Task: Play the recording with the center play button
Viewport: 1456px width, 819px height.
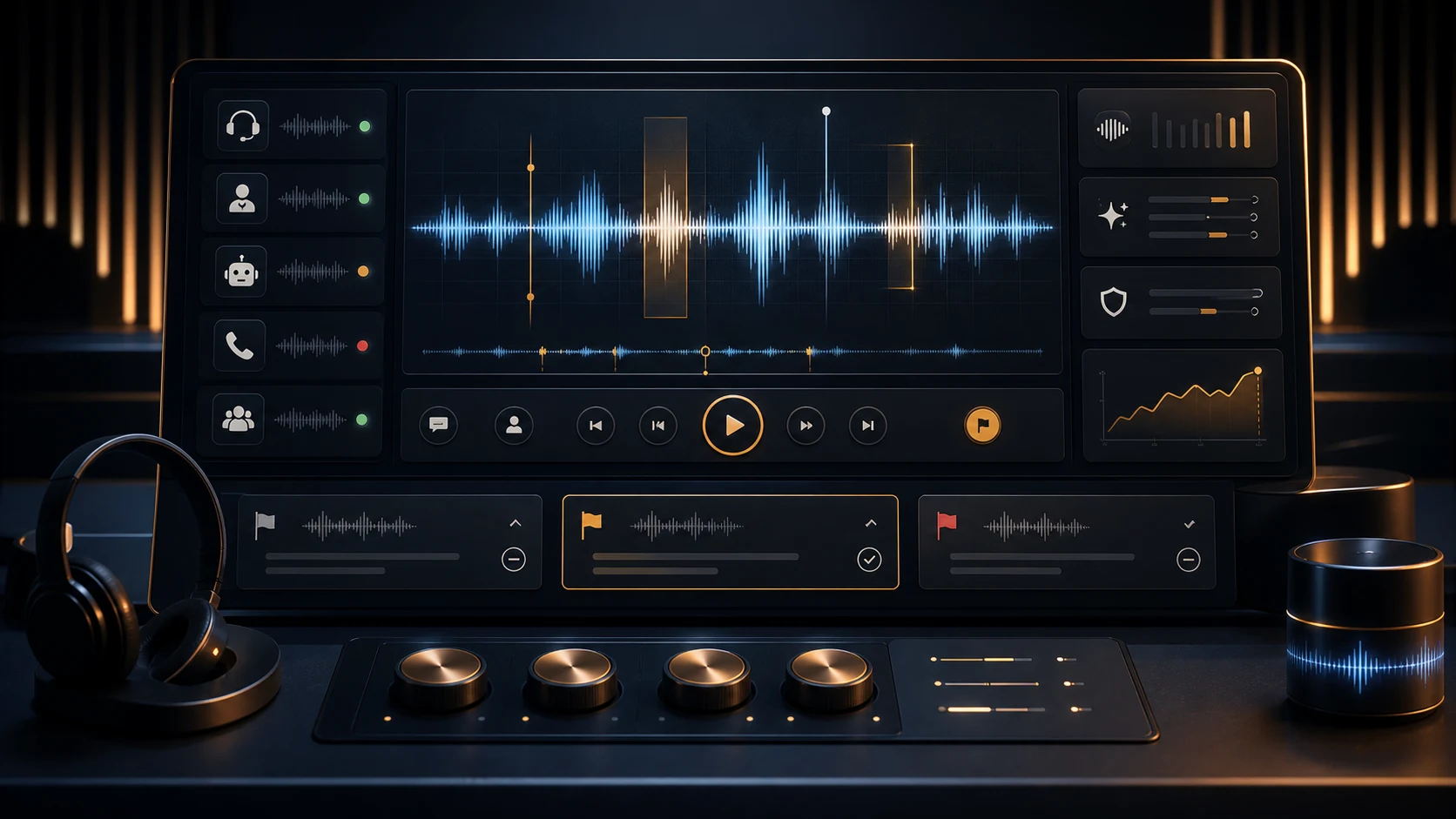Action: pyautogui.click(x=732, y=426)
